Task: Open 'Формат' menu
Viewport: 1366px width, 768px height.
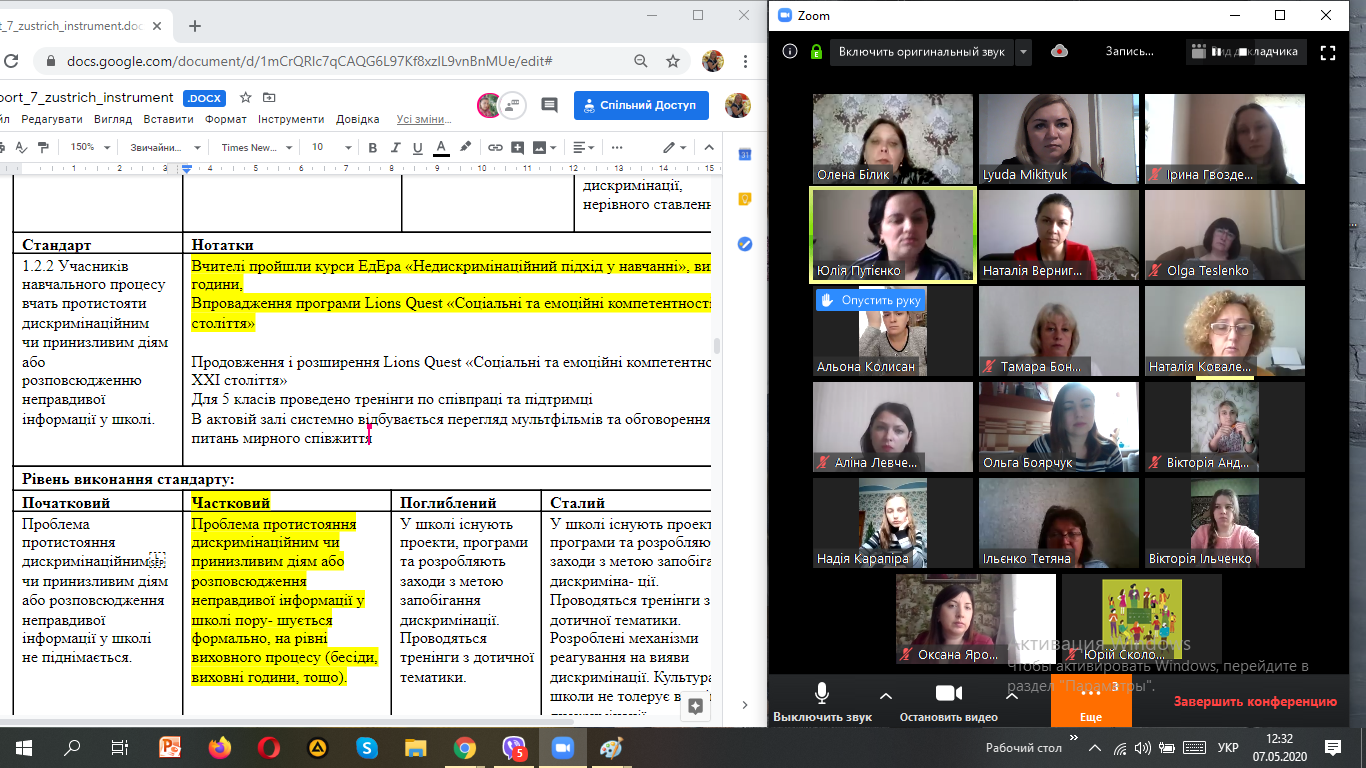Action: coord(226,119)
